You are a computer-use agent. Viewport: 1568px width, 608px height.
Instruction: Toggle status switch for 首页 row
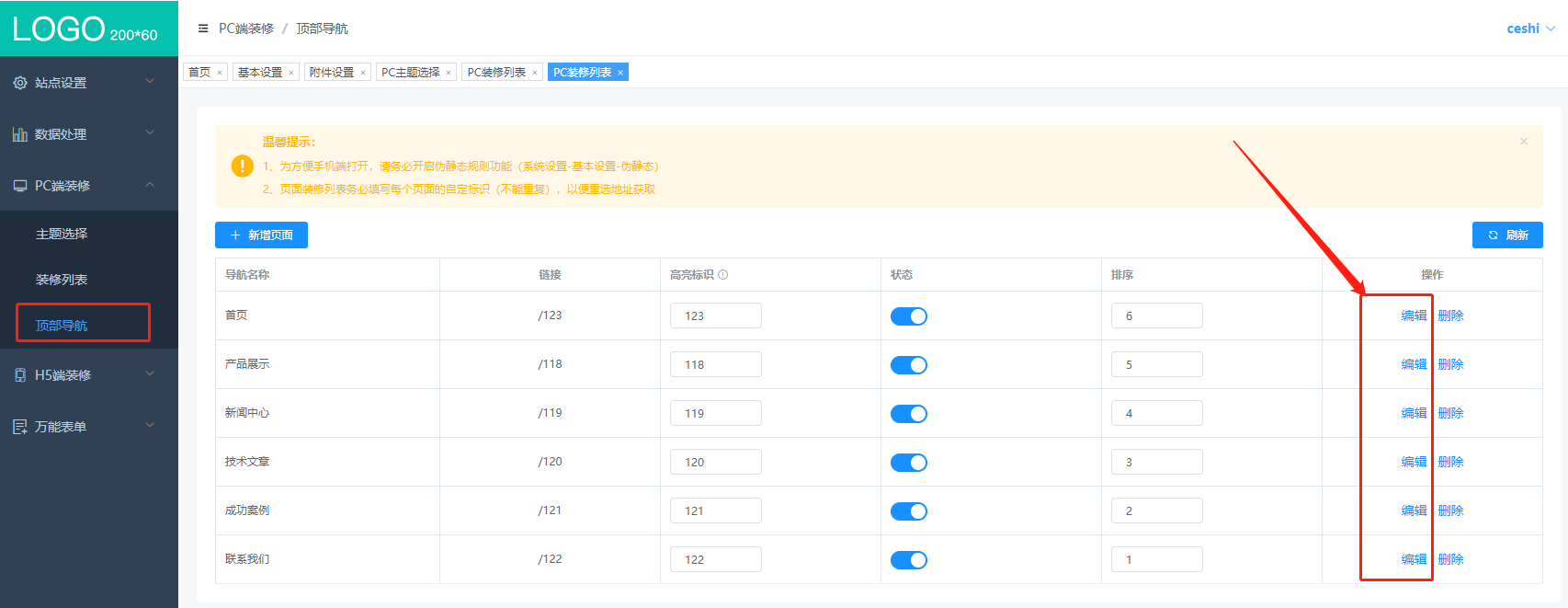[x=908, y=316]
